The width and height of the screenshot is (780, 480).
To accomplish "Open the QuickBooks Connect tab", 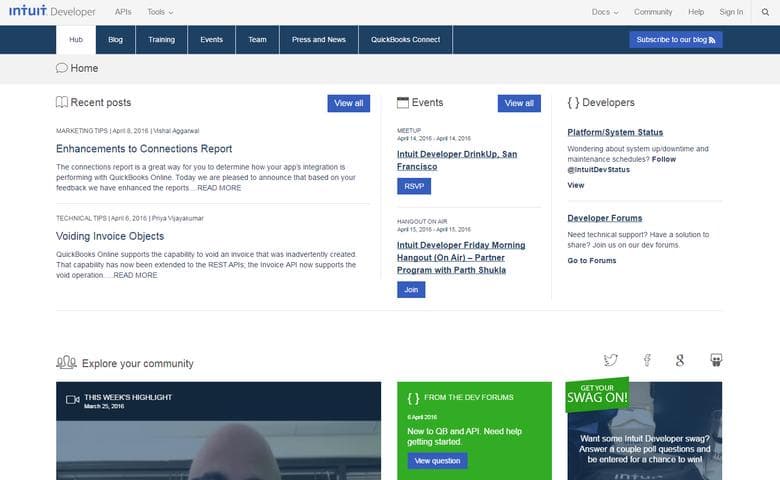I will 405,39.
